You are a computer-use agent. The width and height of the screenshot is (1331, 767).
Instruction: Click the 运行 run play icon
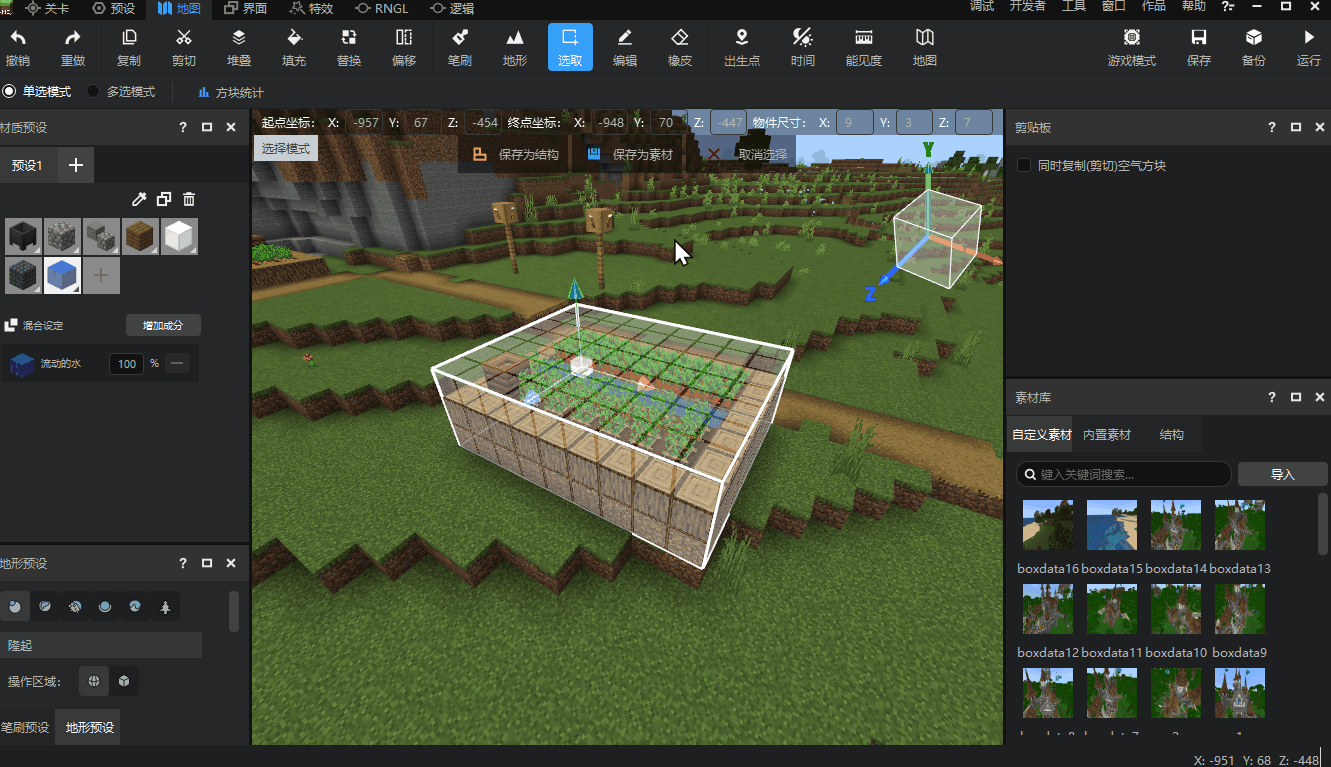click(1309, 47)
